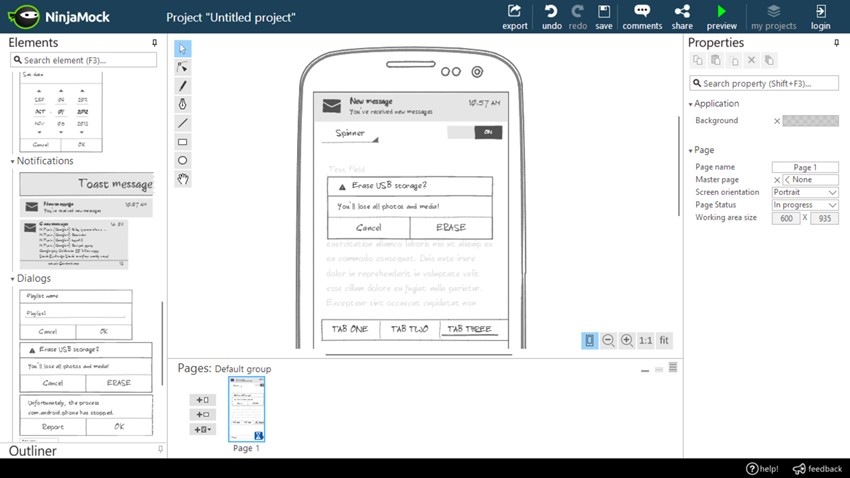
Task: Click the fit zoom button
Action: [664, 341]
